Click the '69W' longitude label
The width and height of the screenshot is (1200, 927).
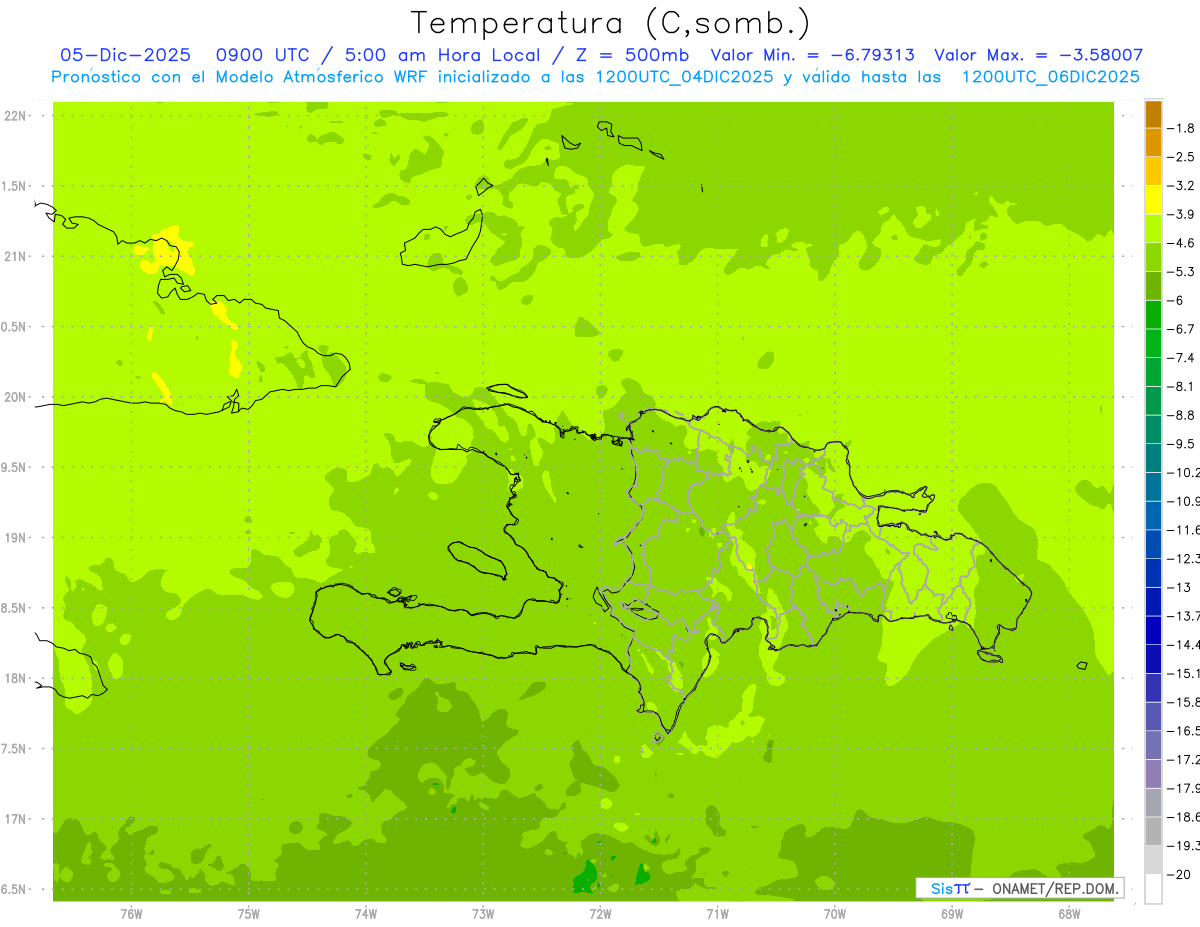tap(951, 915)
